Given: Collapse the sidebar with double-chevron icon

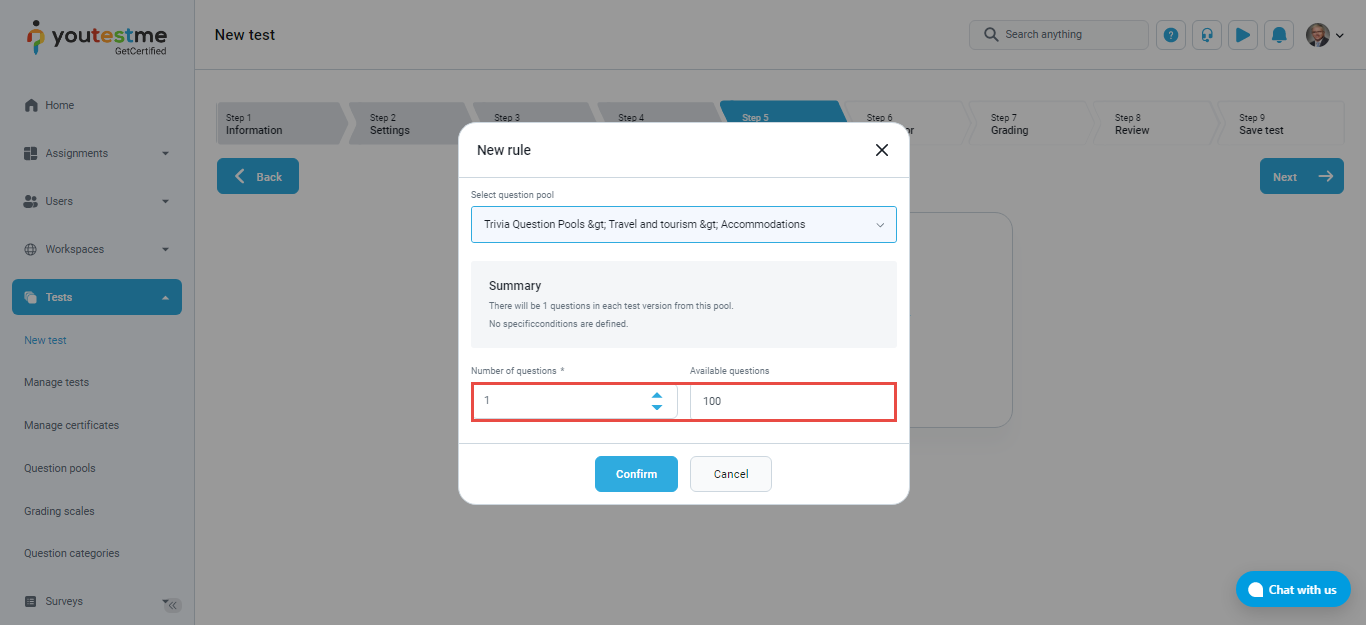Looking at the screenshot, I should point(172,605).
